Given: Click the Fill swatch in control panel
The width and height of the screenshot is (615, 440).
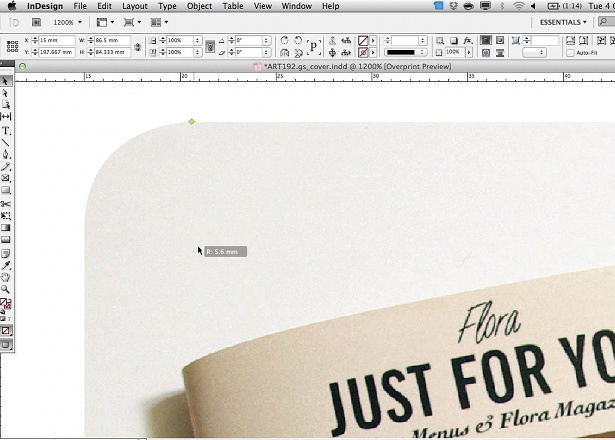Looking at the screenshot, I should pyautogui.click(x=363, y=40).
